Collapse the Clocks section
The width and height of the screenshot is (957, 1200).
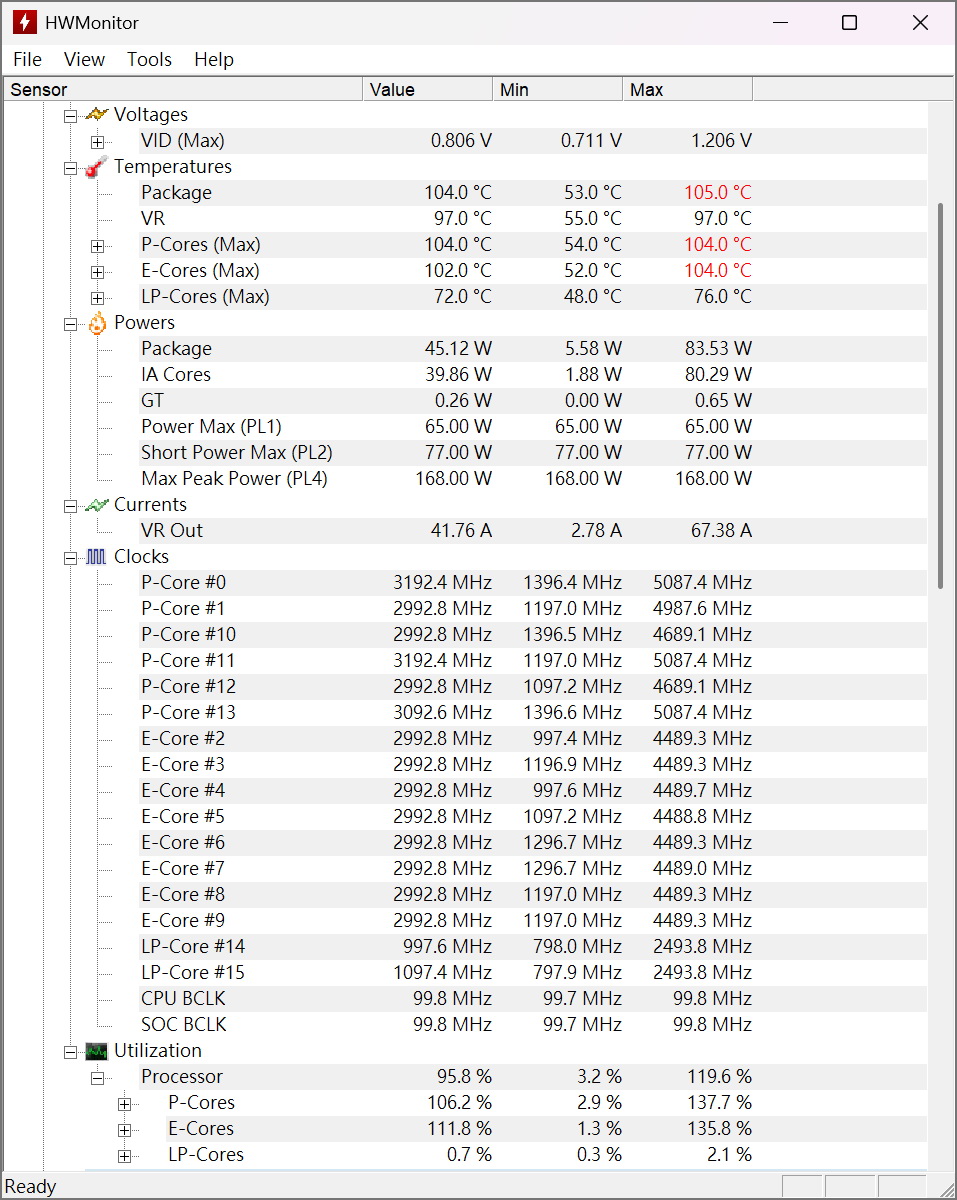tap(70, 558)
